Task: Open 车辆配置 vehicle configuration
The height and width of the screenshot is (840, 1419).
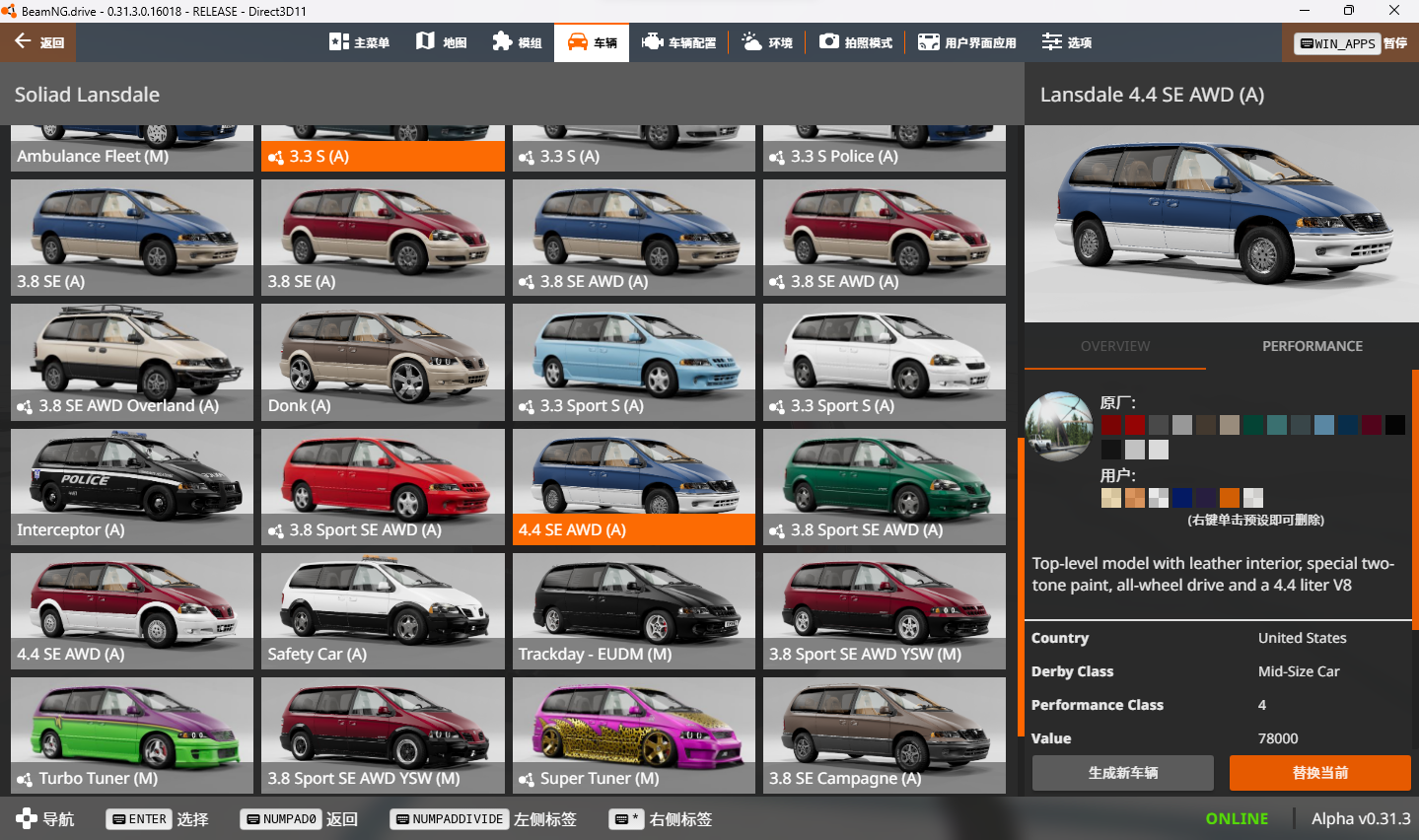Action: [x=678, y=42]
